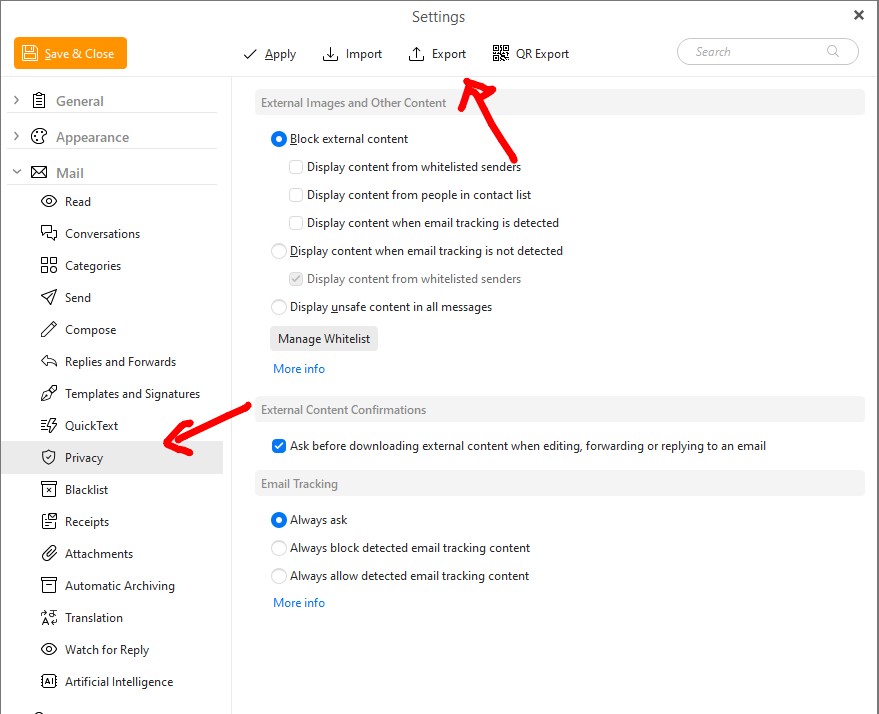Open Templates and Signatures icon

pos(48,394)
